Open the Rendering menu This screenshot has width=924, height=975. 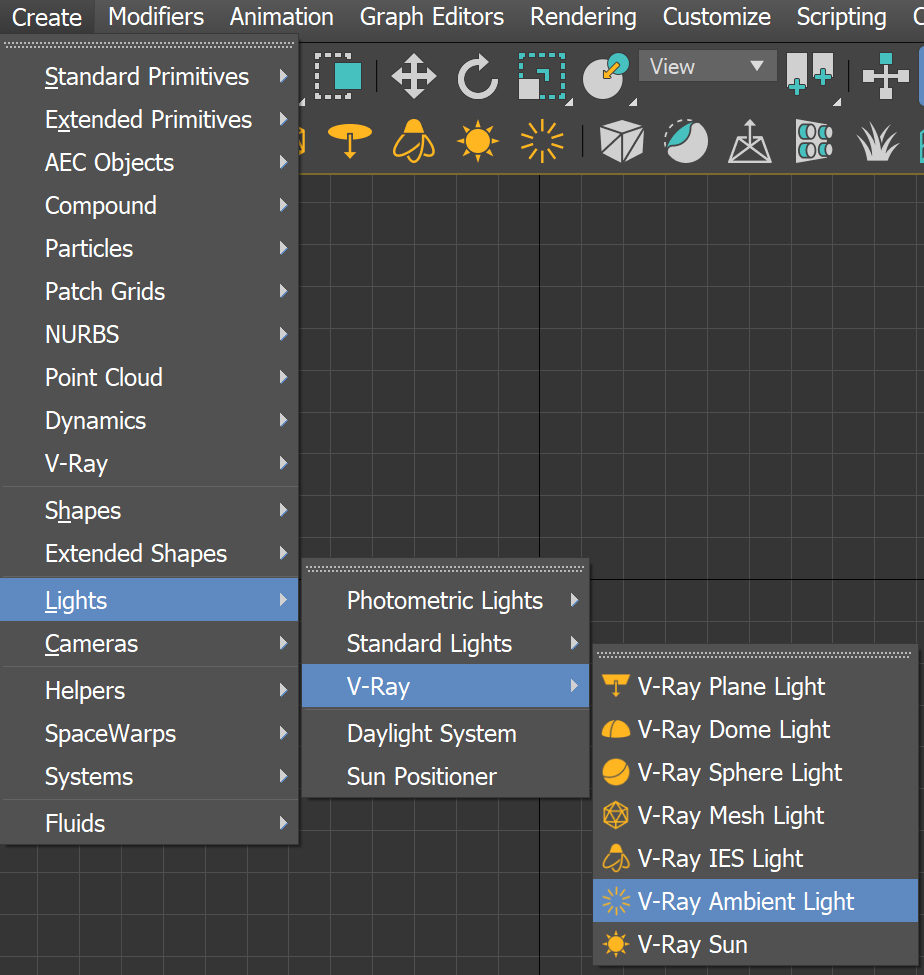(583, 17)
